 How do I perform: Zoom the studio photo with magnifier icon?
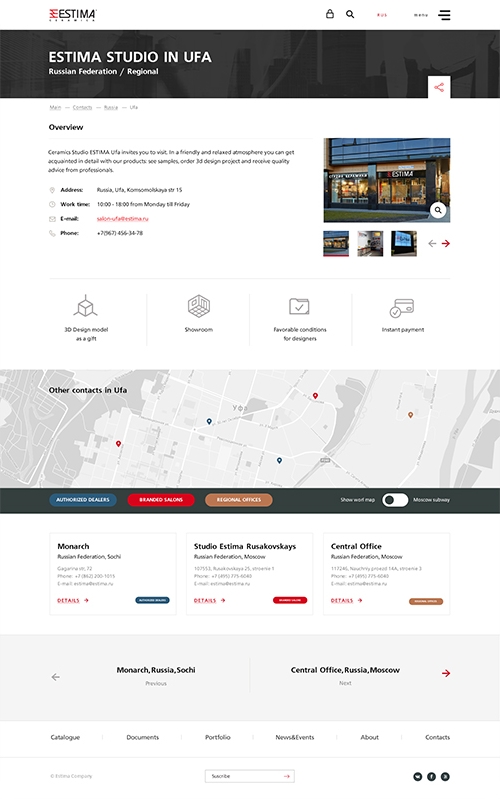point(438,210)
